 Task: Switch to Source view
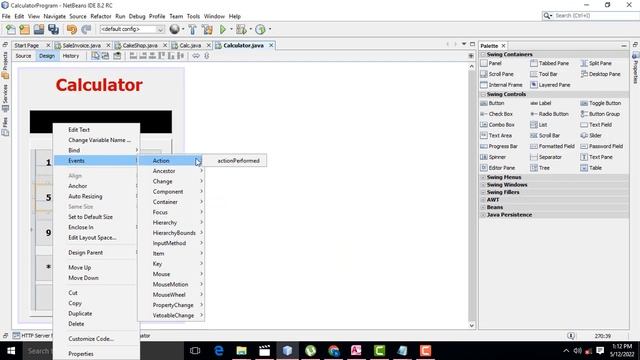pyautogui.click(x=23, y=56)
